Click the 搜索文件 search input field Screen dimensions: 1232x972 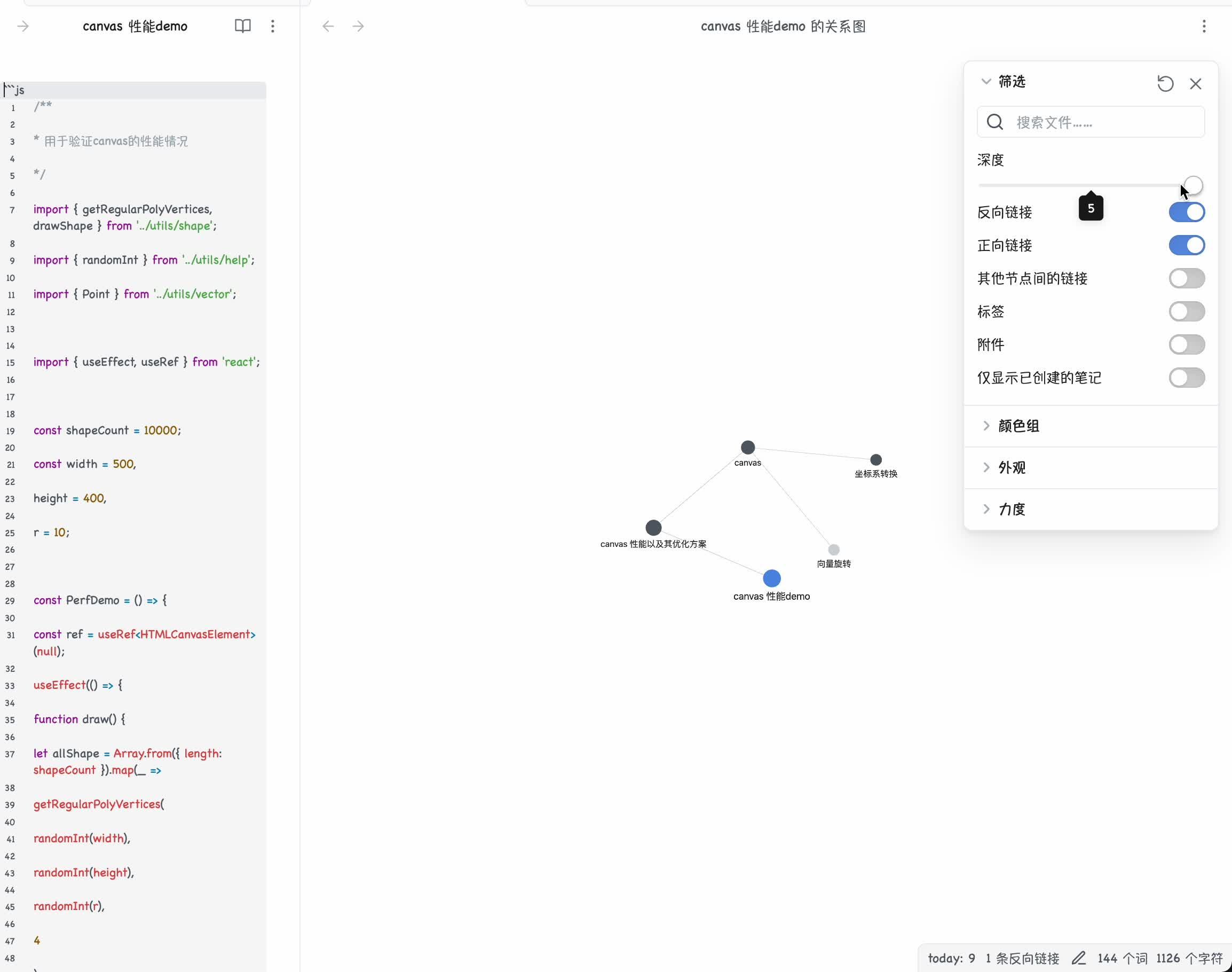pos(1091,122)
